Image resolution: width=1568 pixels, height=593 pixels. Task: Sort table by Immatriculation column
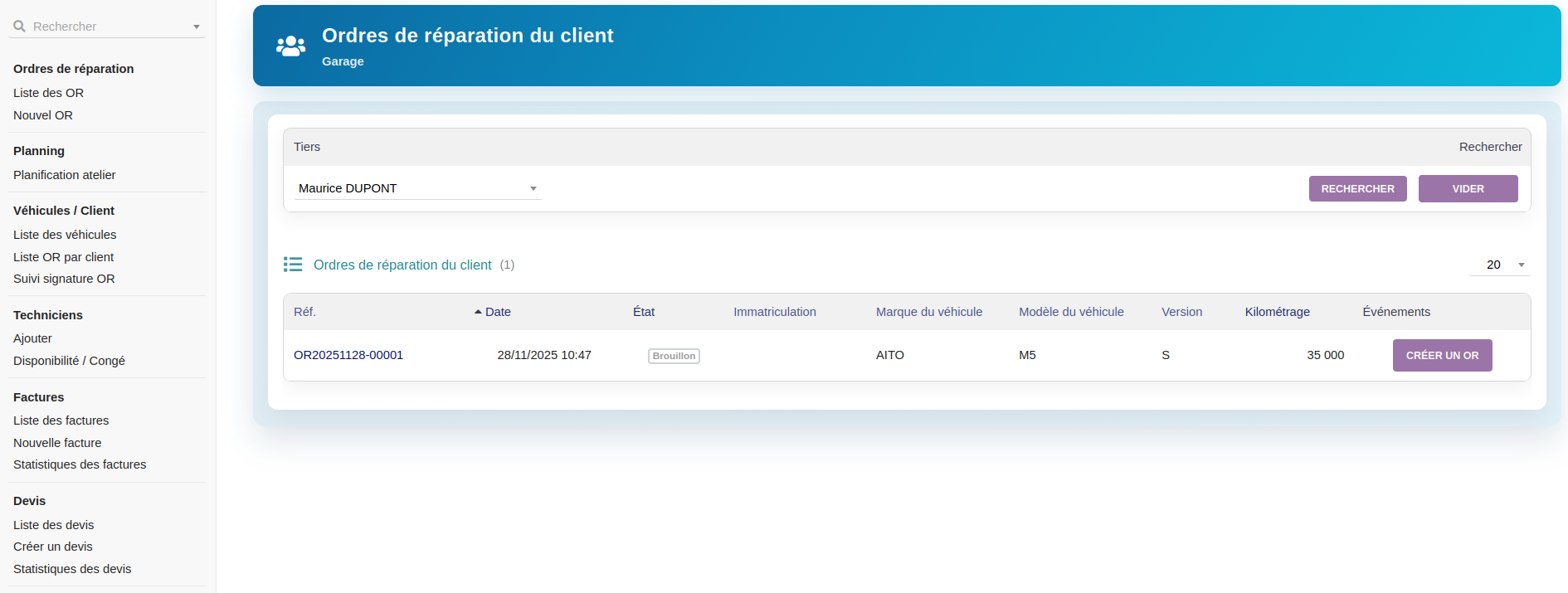pyautogui.click(x=774, y=312)
